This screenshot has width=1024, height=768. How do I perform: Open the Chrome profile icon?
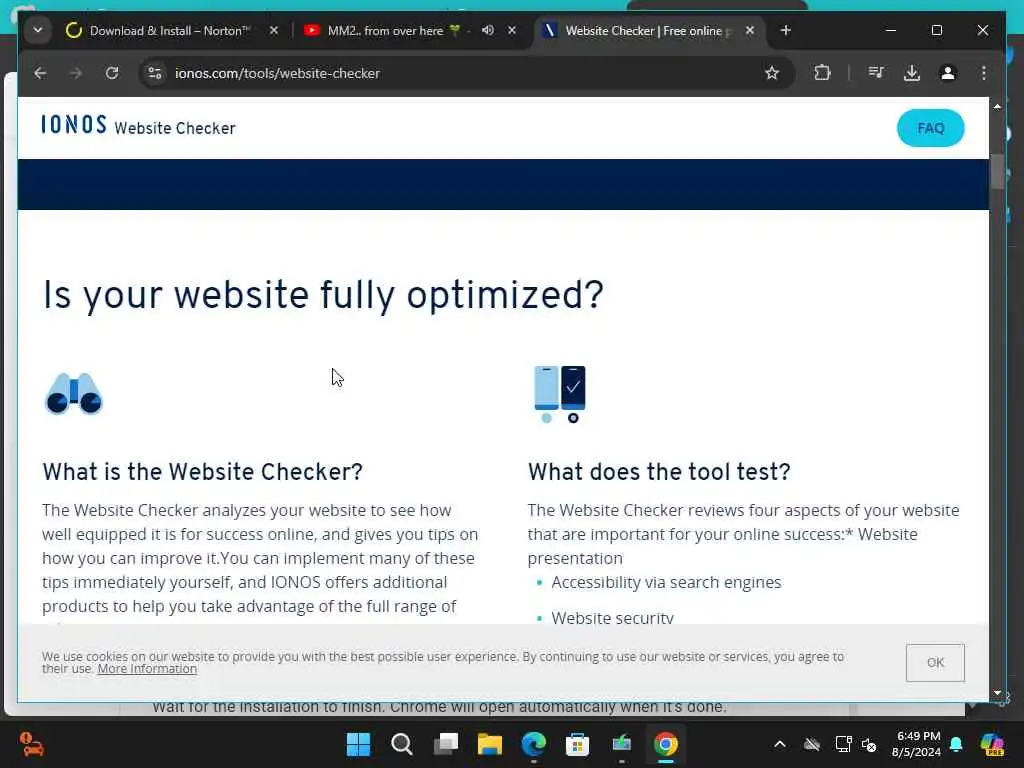[948, 73]
